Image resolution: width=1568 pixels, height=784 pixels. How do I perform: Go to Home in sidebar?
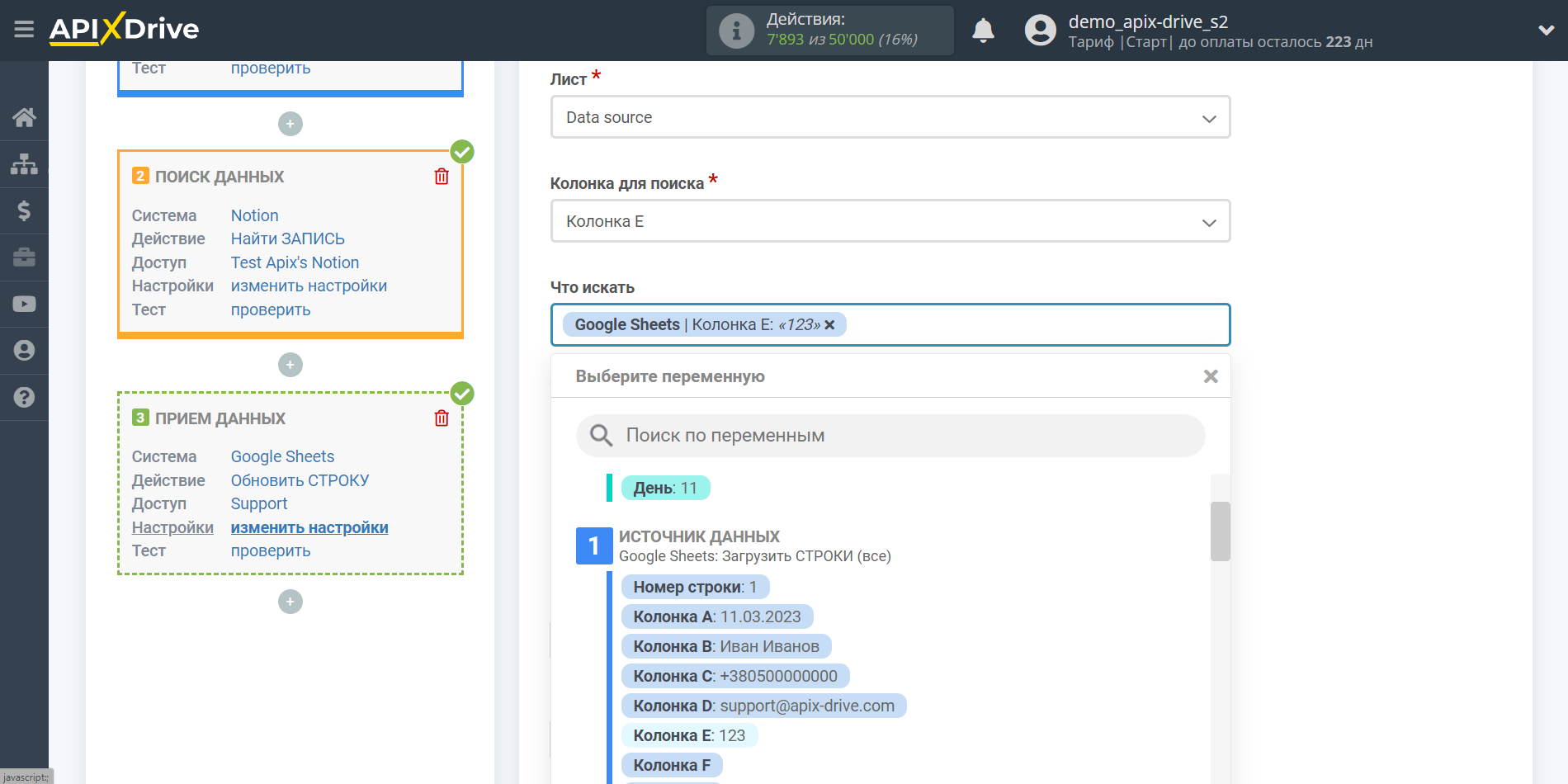click(24, 117)
